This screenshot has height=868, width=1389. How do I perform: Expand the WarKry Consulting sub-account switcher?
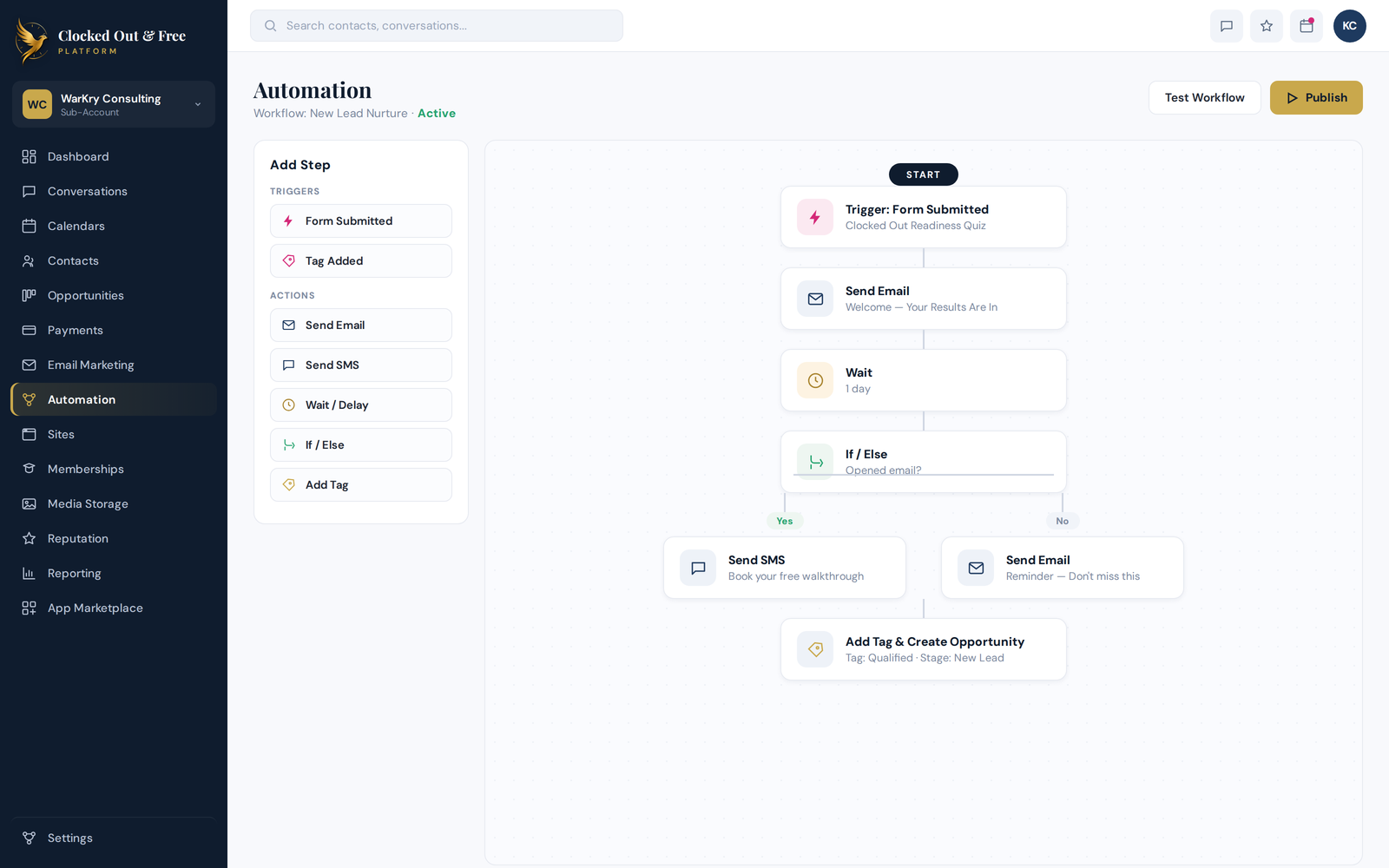[x=114, y=104]
